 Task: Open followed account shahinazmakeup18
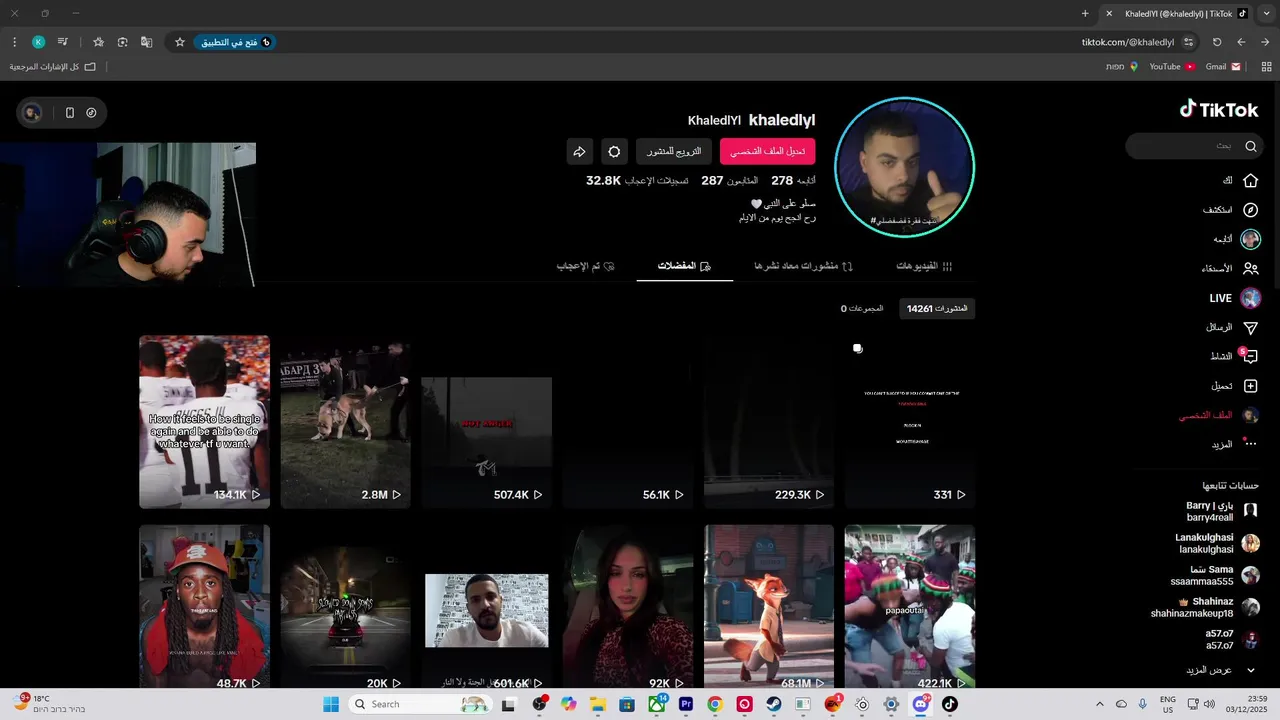click(x=1205, y=607)
